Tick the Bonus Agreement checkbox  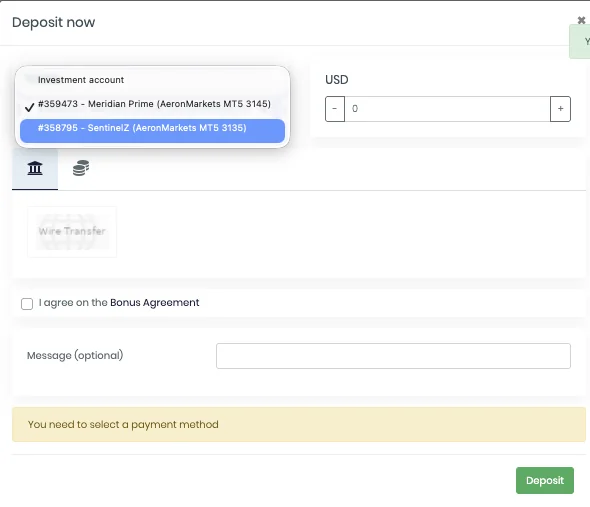[27, 303]
